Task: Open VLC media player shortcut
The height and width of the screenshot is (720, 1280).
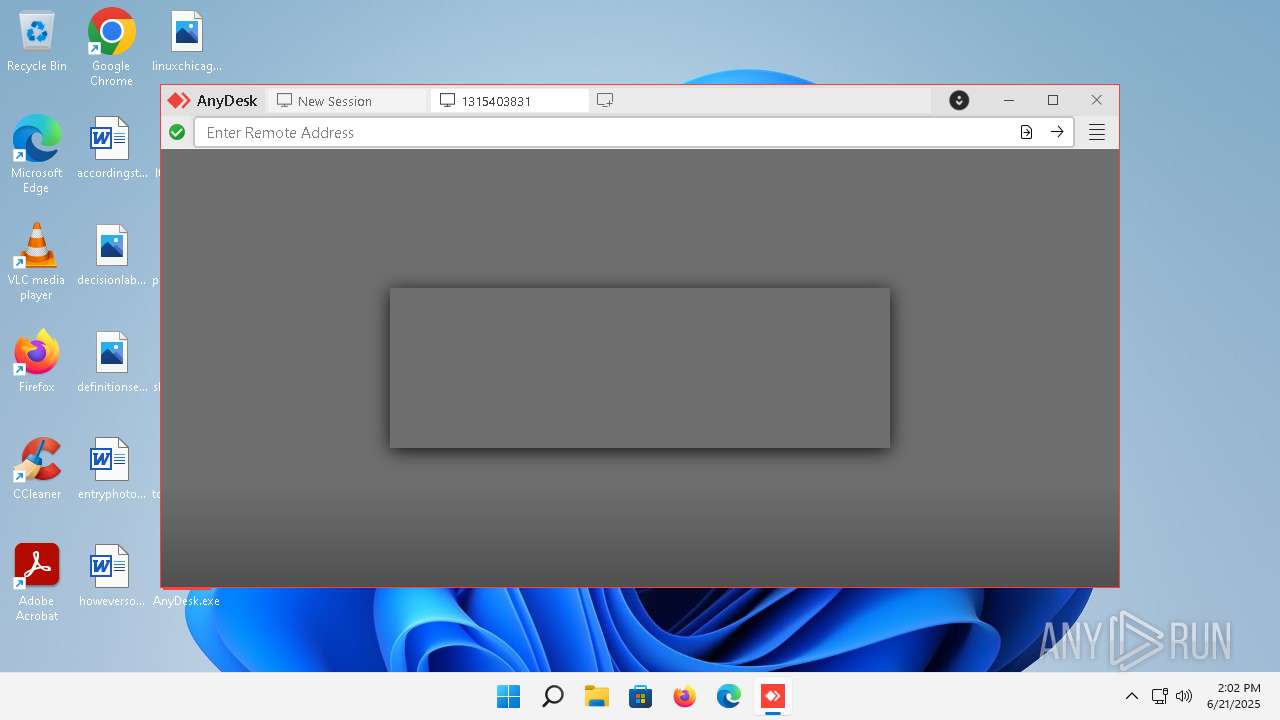Action: click(36, 261)
